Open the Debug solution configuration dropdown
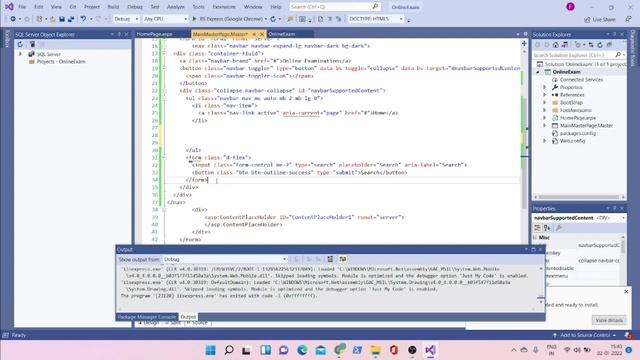The image size is (640, 360). coord(126,19)
